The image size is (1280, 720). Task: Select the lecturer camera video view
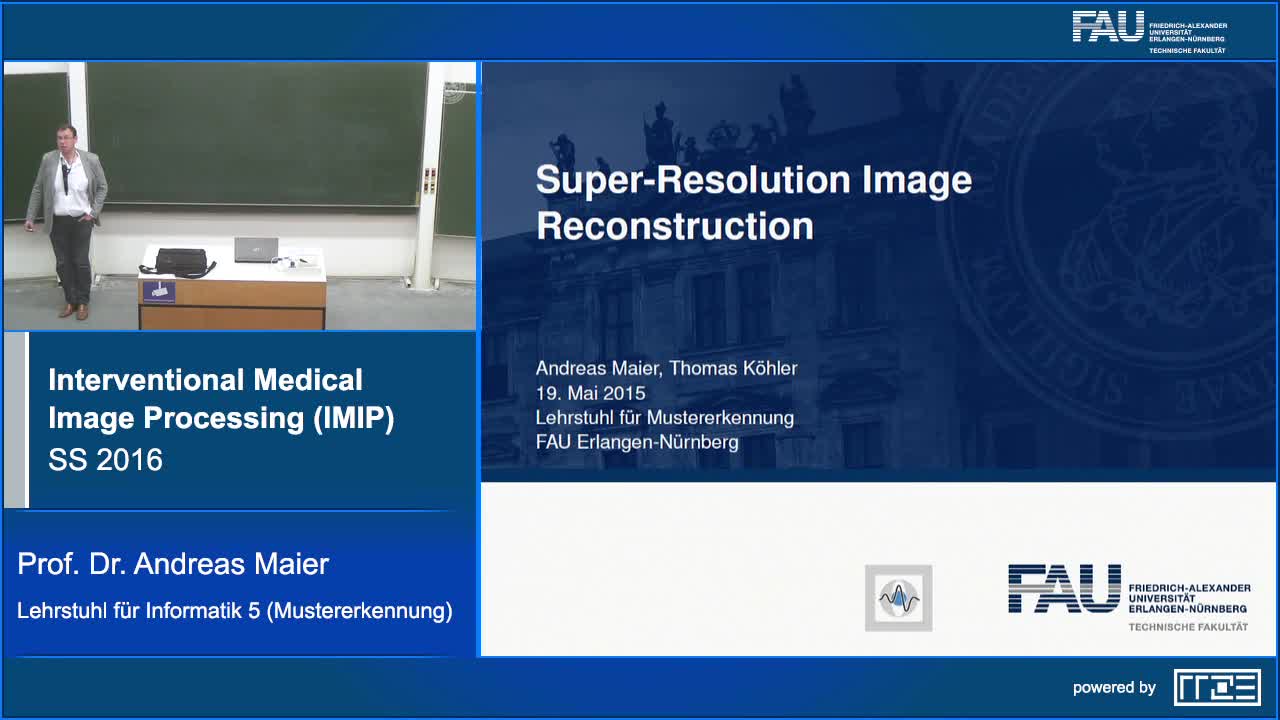[x=240, y=196]
